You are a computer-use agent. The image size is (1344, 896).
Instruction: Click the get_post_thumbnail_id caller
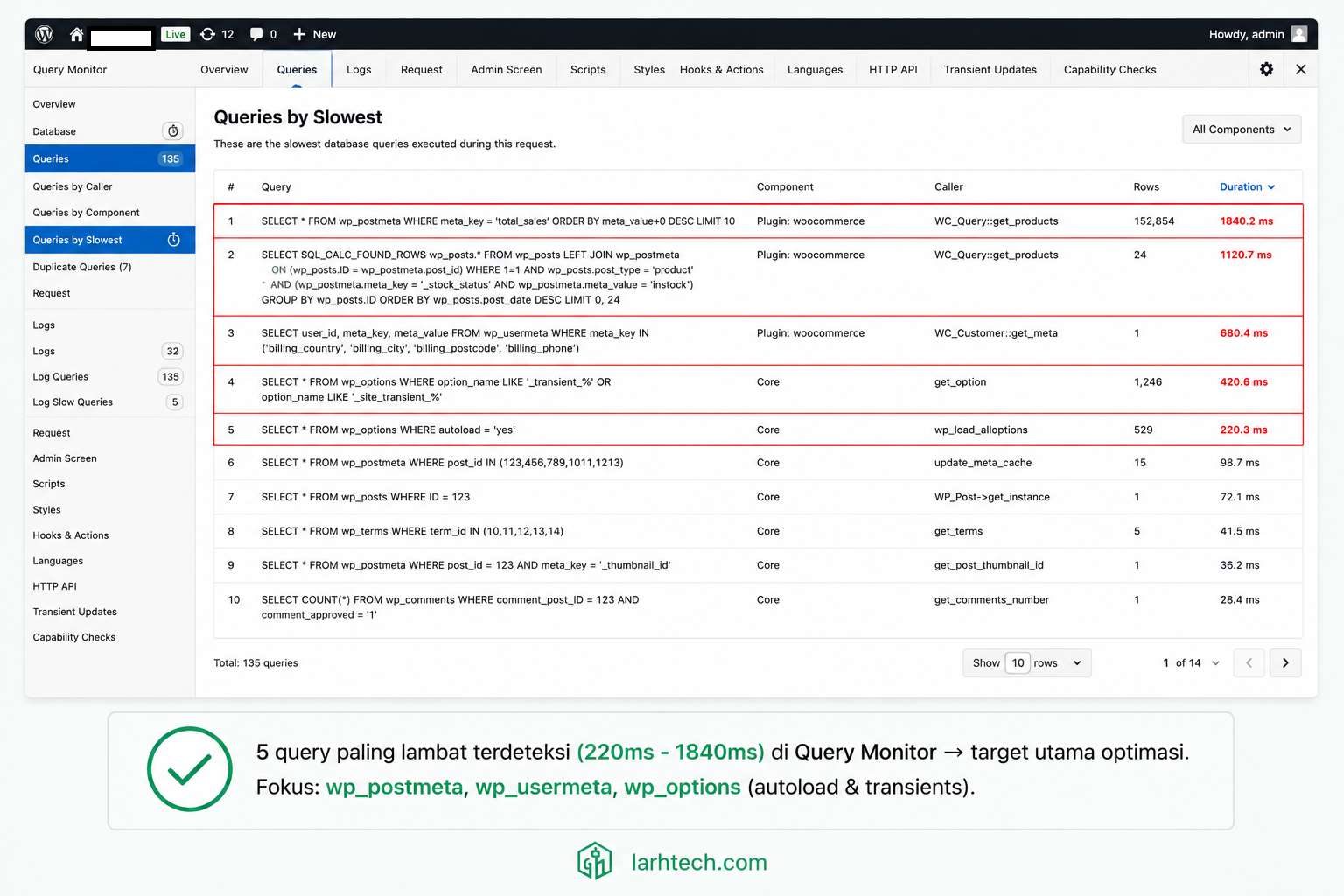point(989,565)
